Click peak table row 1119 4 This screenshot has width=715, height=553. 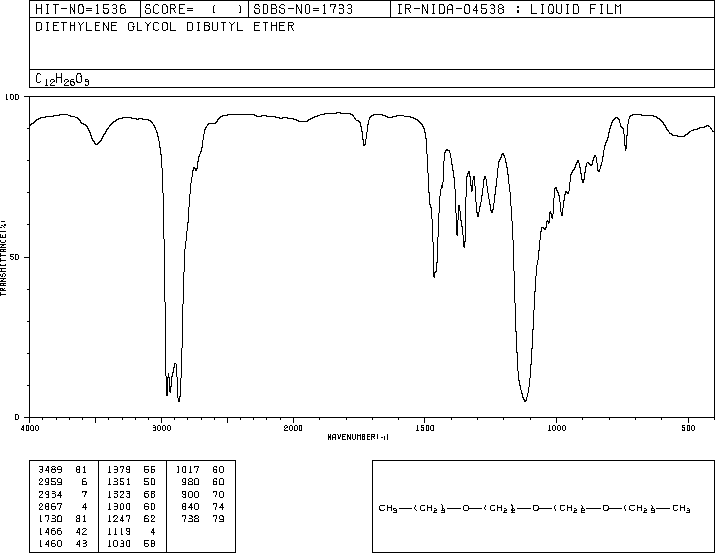[x=131, y=532]
